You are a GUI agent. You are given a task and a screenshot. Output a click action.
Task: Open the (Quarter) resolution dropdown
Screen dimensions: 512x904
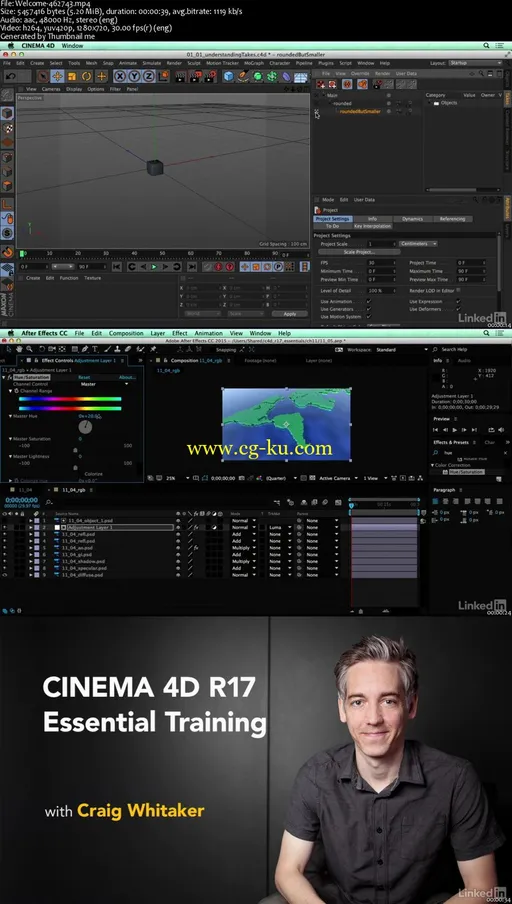pos(281,478)
